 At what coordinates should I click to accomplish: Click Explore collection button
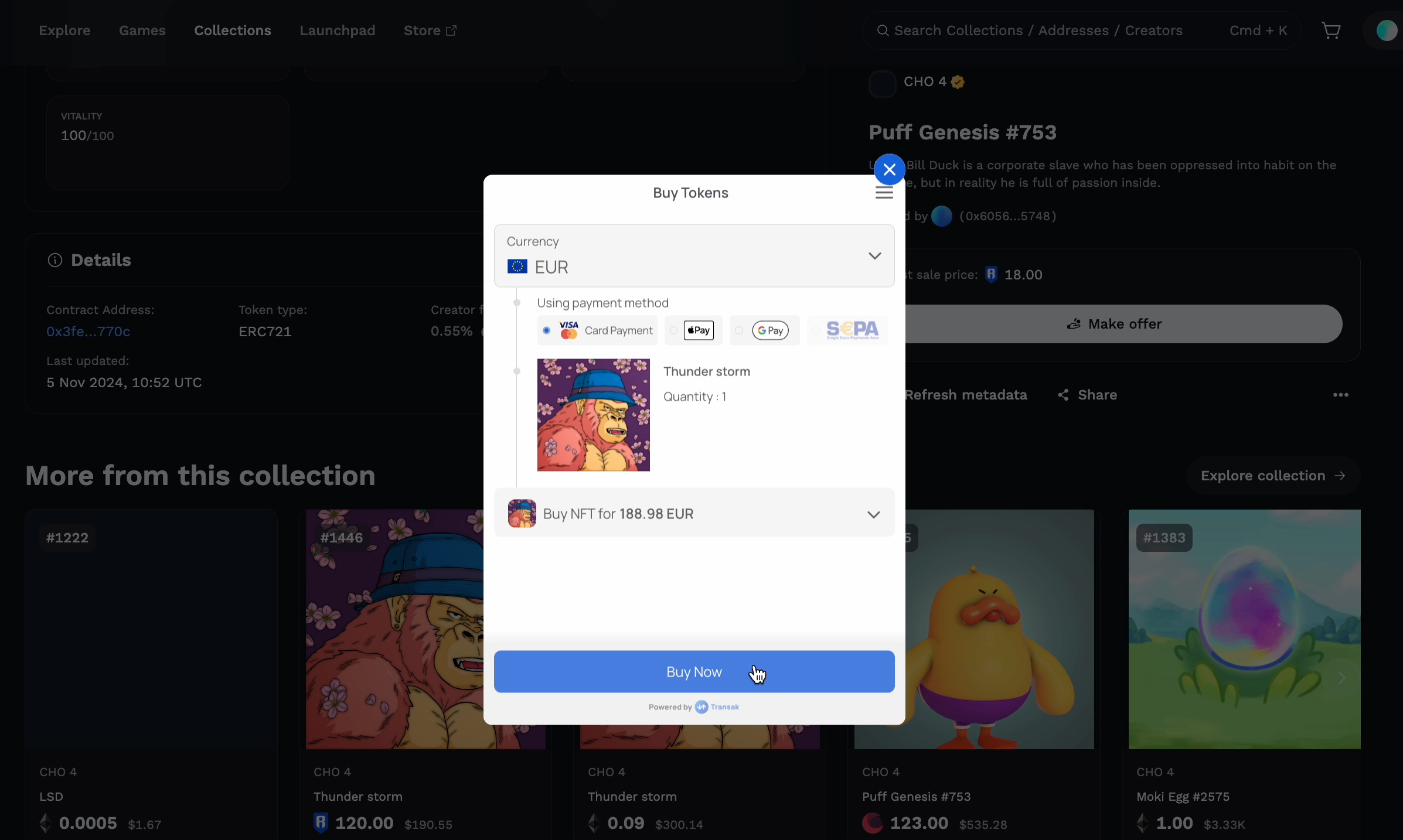1273,476
